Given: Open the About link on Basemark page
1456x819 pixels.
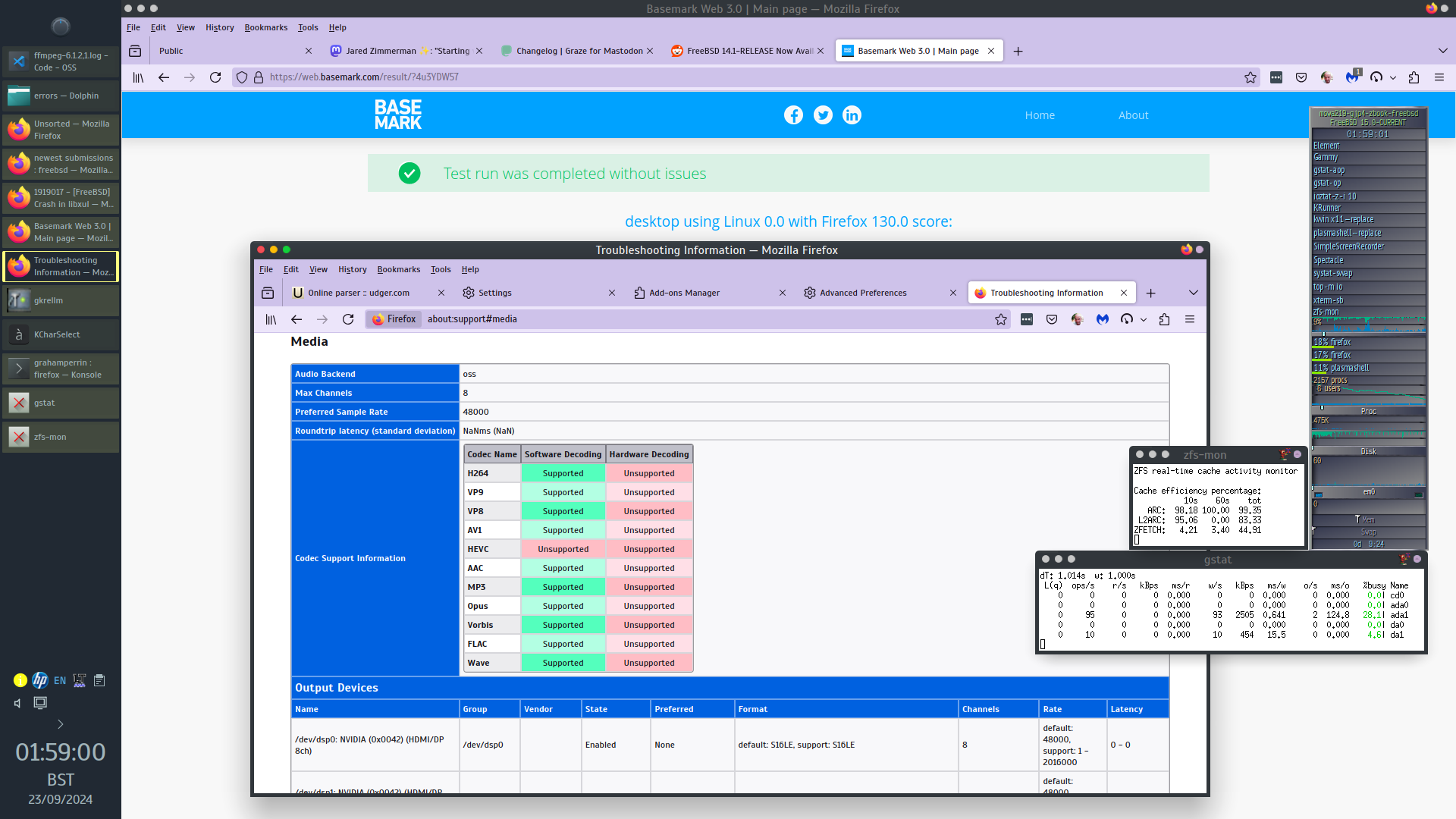Looking at the screenshot, I should (1133, 115).
